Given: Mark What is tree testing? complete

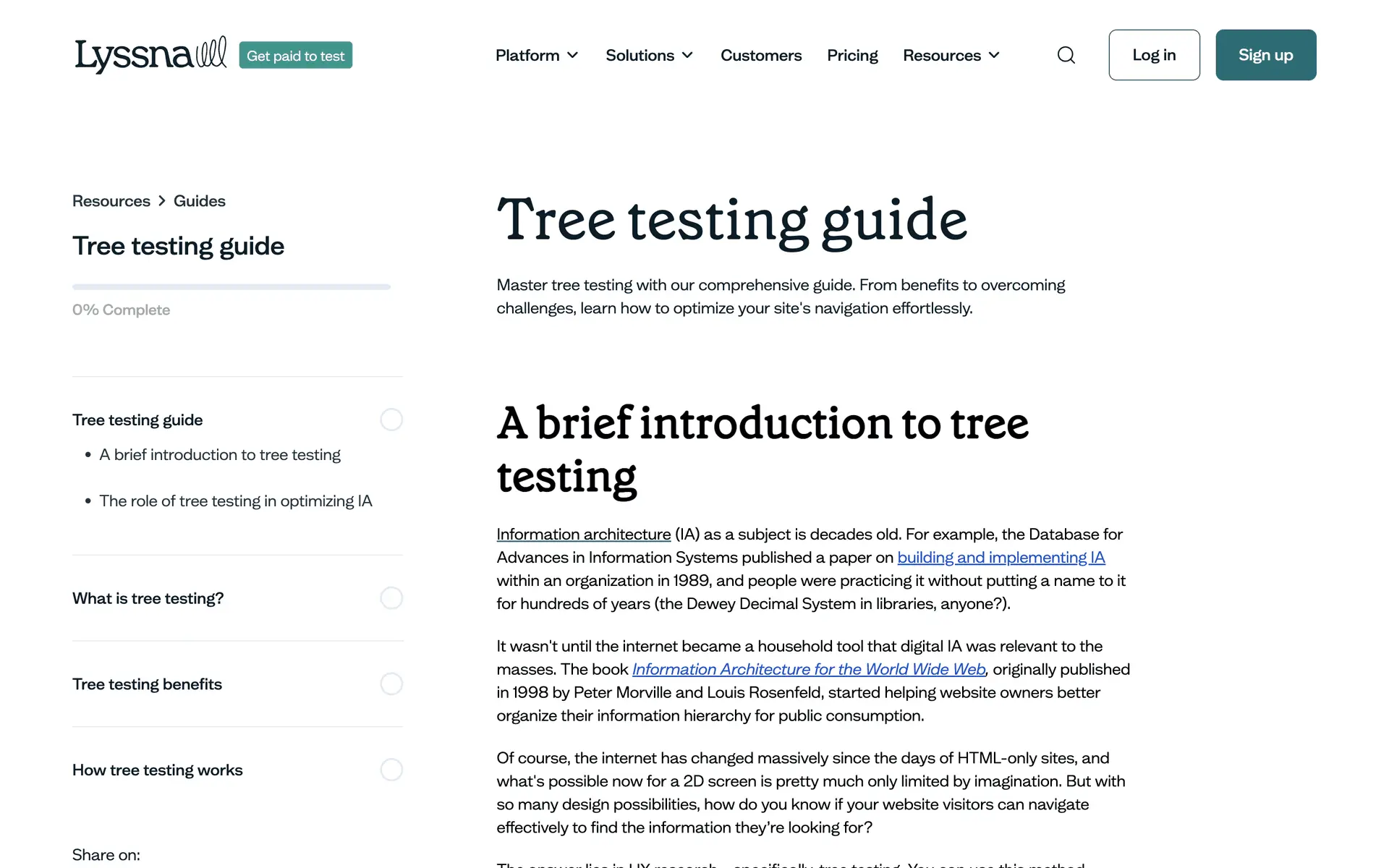Looking at the screenshot, I should 391,598.
